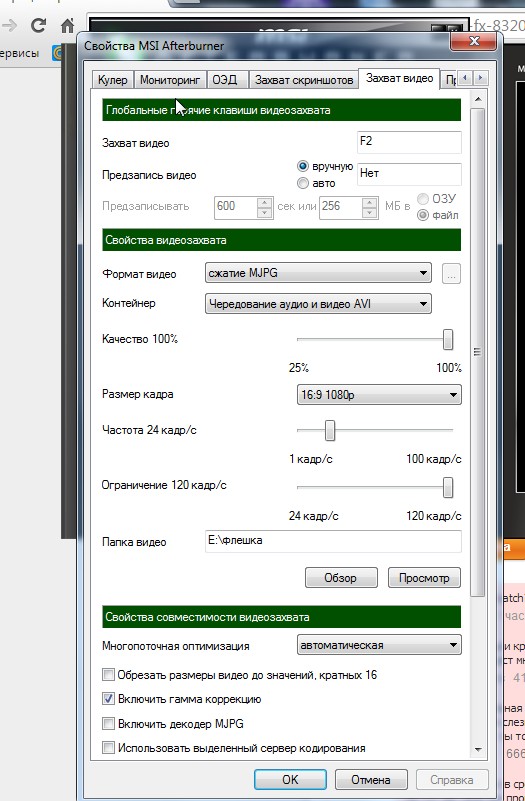This screenshot has width=525, height=801.
Task: Open the Контейнер dropdown
Action: 318,304
